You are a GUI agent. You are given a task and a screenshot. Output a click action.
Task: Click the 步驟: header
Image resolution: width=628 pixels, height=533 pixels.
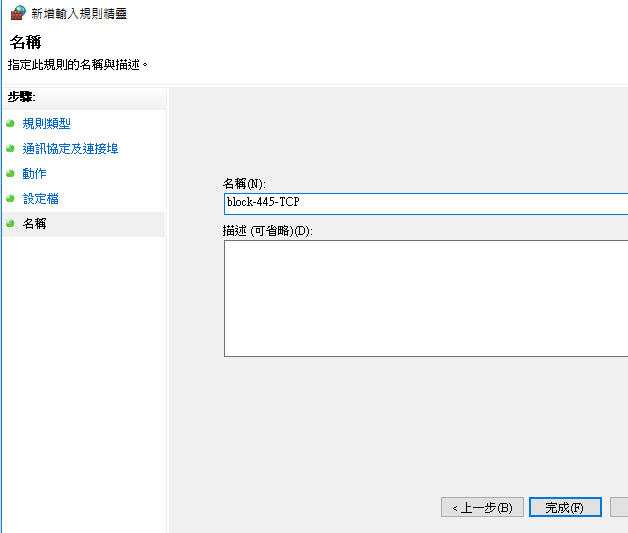point(22,97)
